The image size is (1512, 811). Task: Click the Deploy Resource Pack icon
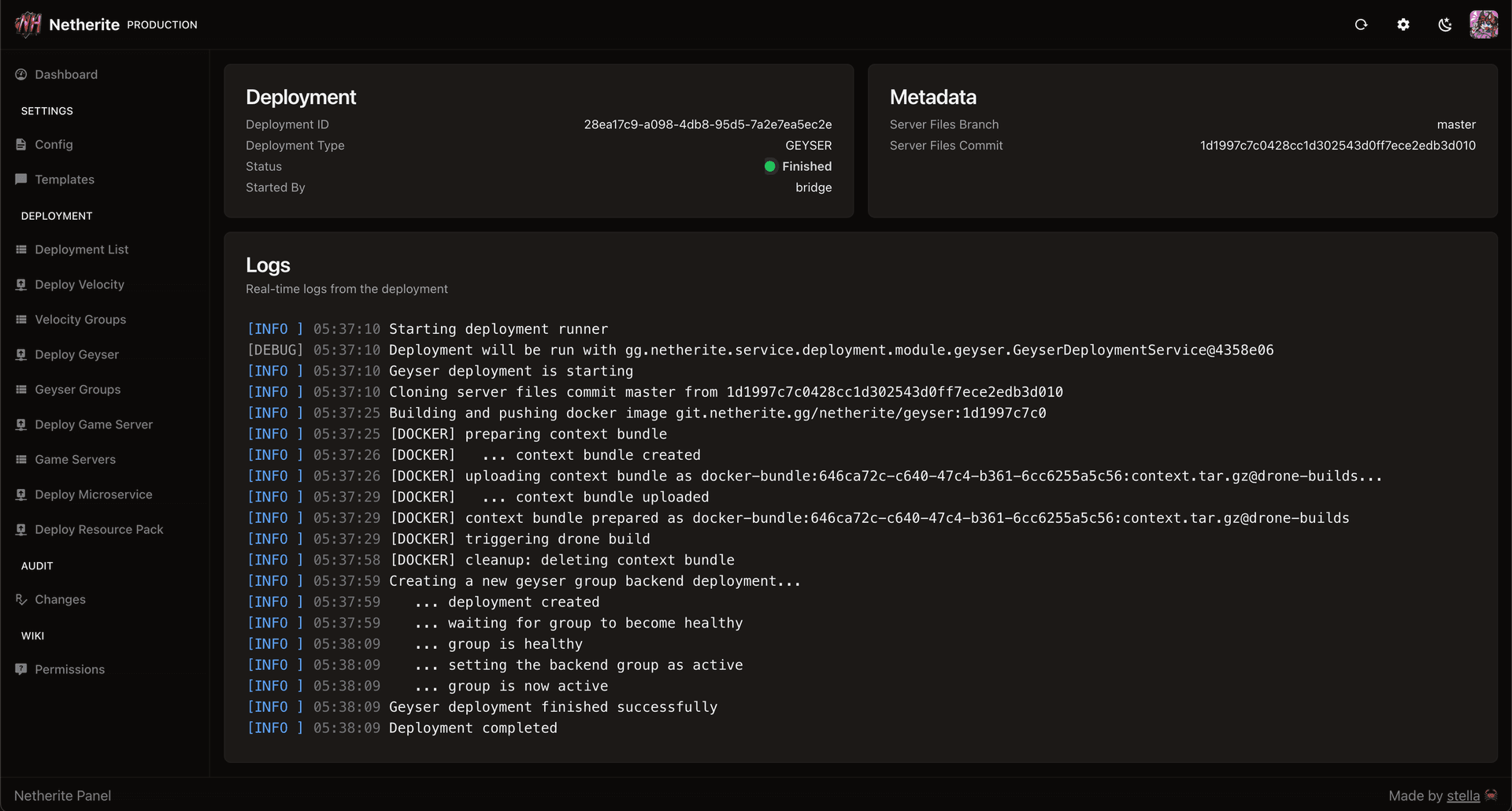tap(21, 530)
